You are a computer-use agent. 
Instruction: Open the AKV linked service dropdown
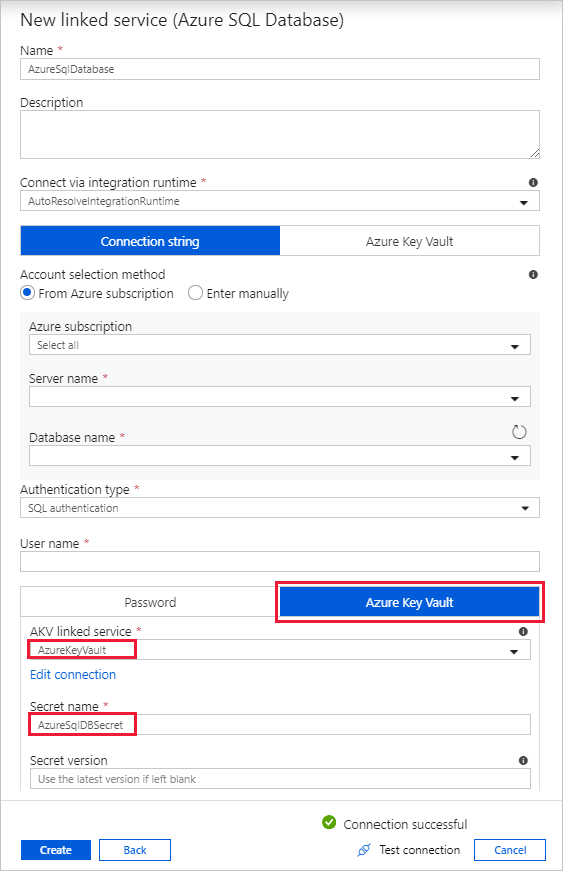[x=280, y=650]
